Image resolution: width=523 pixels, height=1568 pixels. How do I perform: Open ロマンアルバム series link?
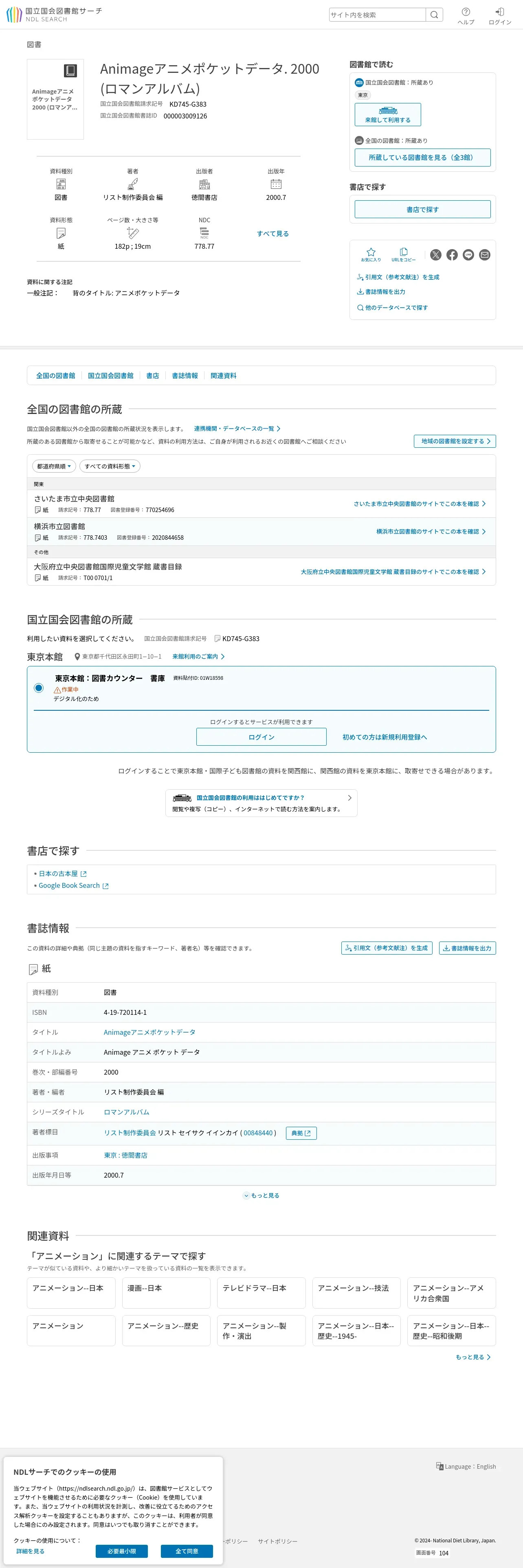pyautogui.click(x=127, y=1112)
